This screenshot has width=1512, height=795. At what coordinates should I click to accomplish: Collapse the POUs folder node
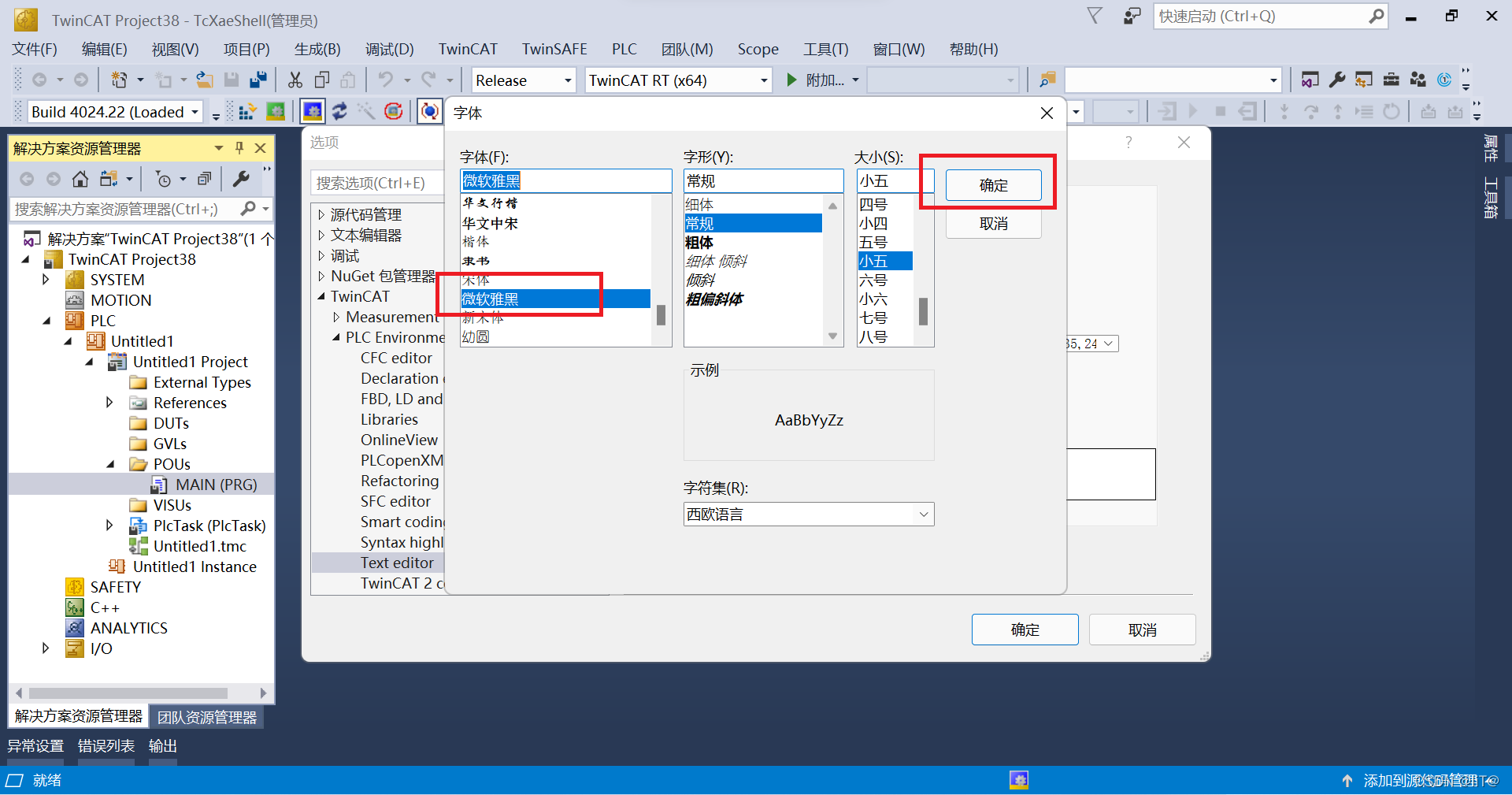pyautogui.click(x=110, y=464)
